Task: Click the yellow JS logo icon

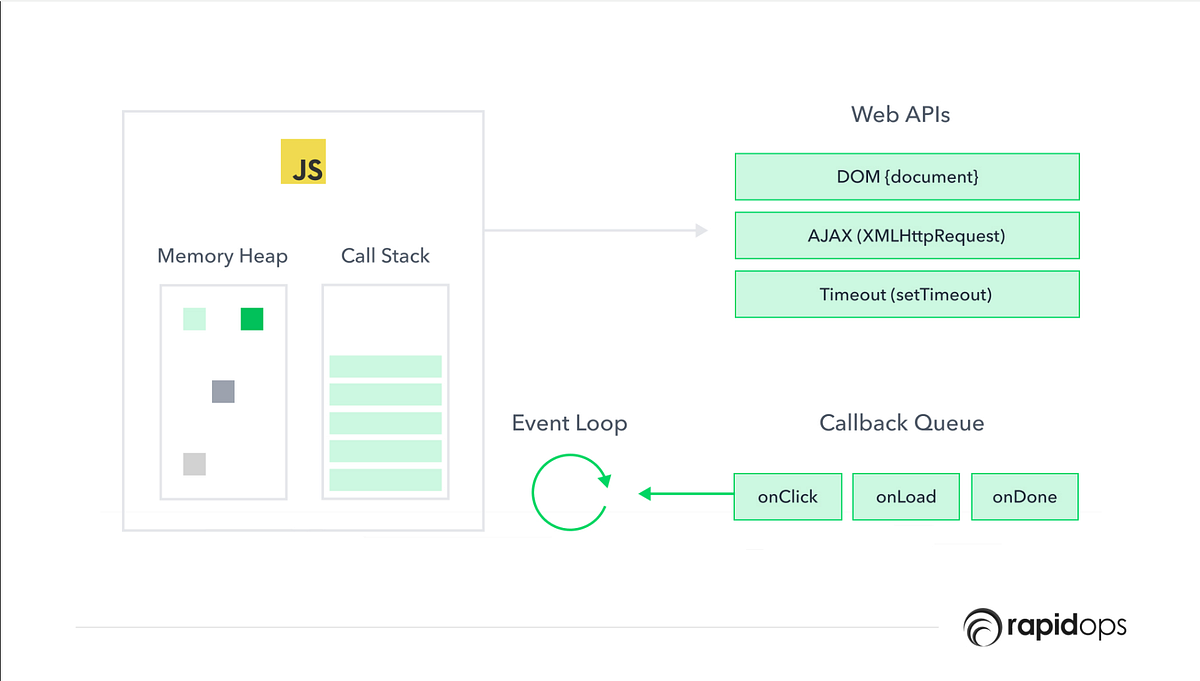Action: pyautogui.click(x=303, y=161)
